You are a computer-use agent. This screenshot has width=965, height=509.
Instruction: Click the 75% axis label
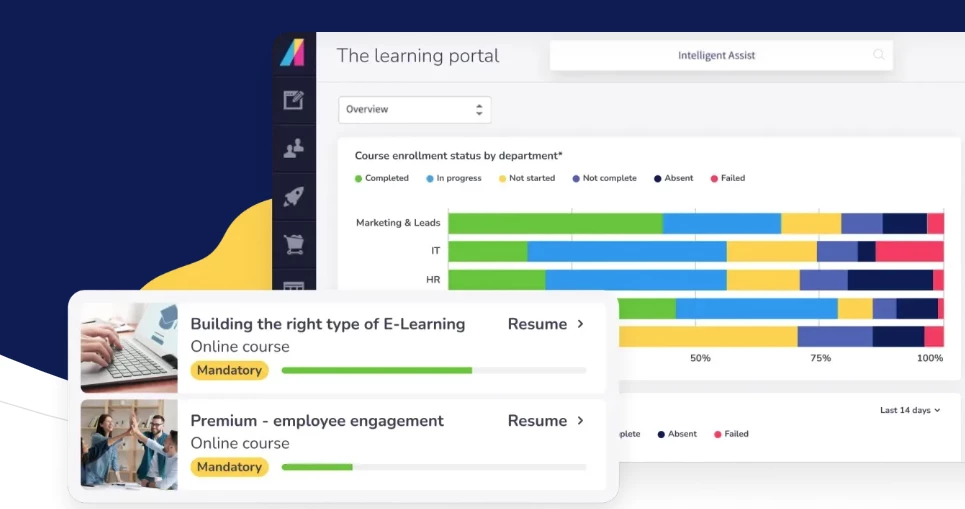[x=820, y=358]
